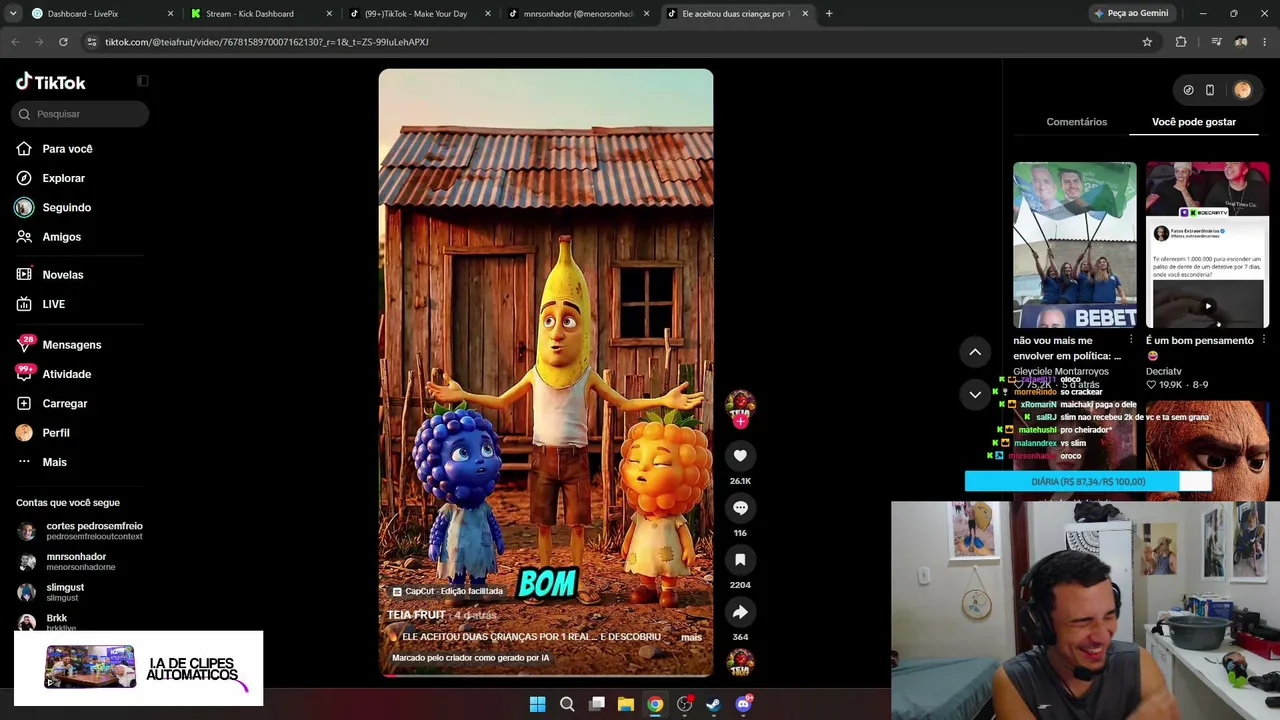Open comments via speech bubble icon
This screenshot has height=720, width=1280.
click(740, 508)
